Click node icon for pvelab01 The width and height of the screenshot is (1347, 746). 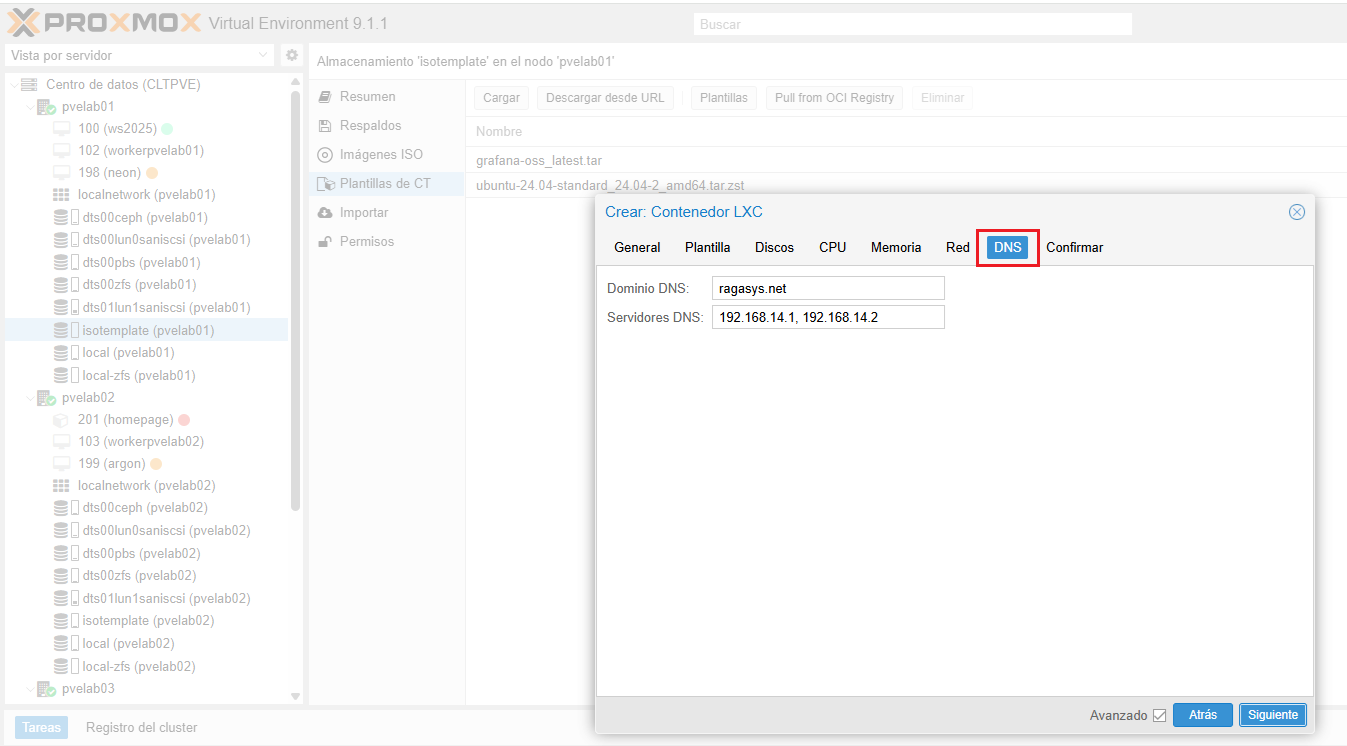point(46,106)
